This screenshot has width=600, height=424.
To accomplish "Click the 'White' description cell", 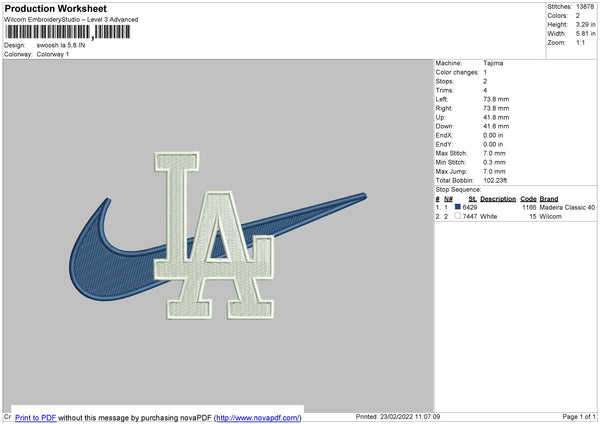I will 489,217.
